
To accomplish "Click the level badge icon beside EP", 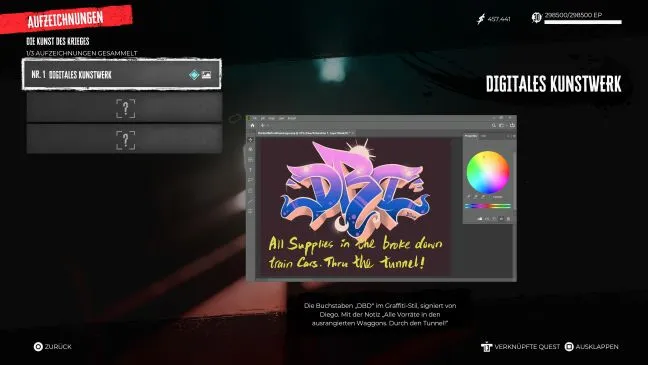I will [536, 18].
